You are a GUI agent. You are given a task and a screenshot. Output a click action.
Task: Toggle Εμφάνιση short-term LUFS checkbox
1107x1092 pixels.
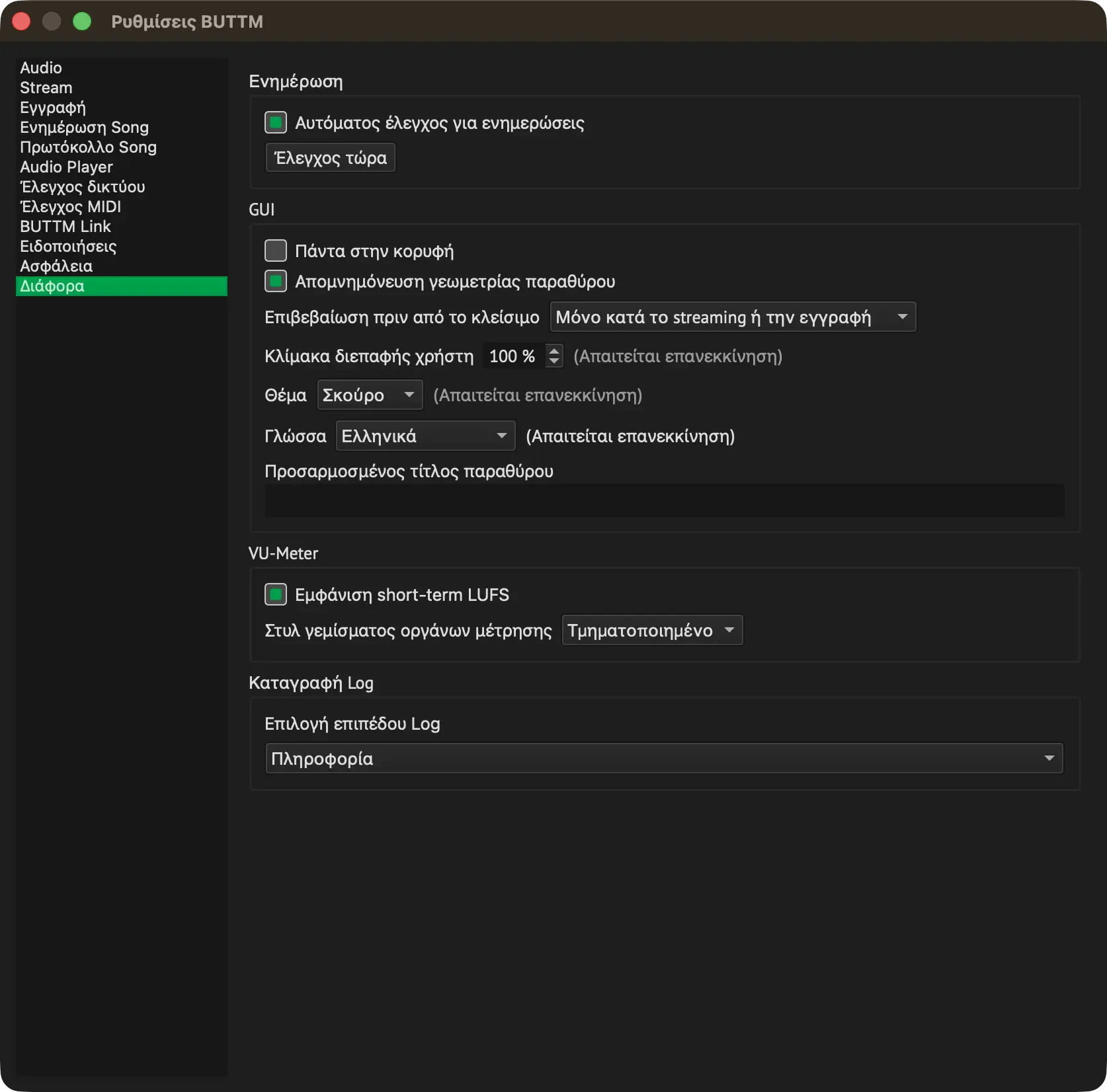tap(276, 594)
